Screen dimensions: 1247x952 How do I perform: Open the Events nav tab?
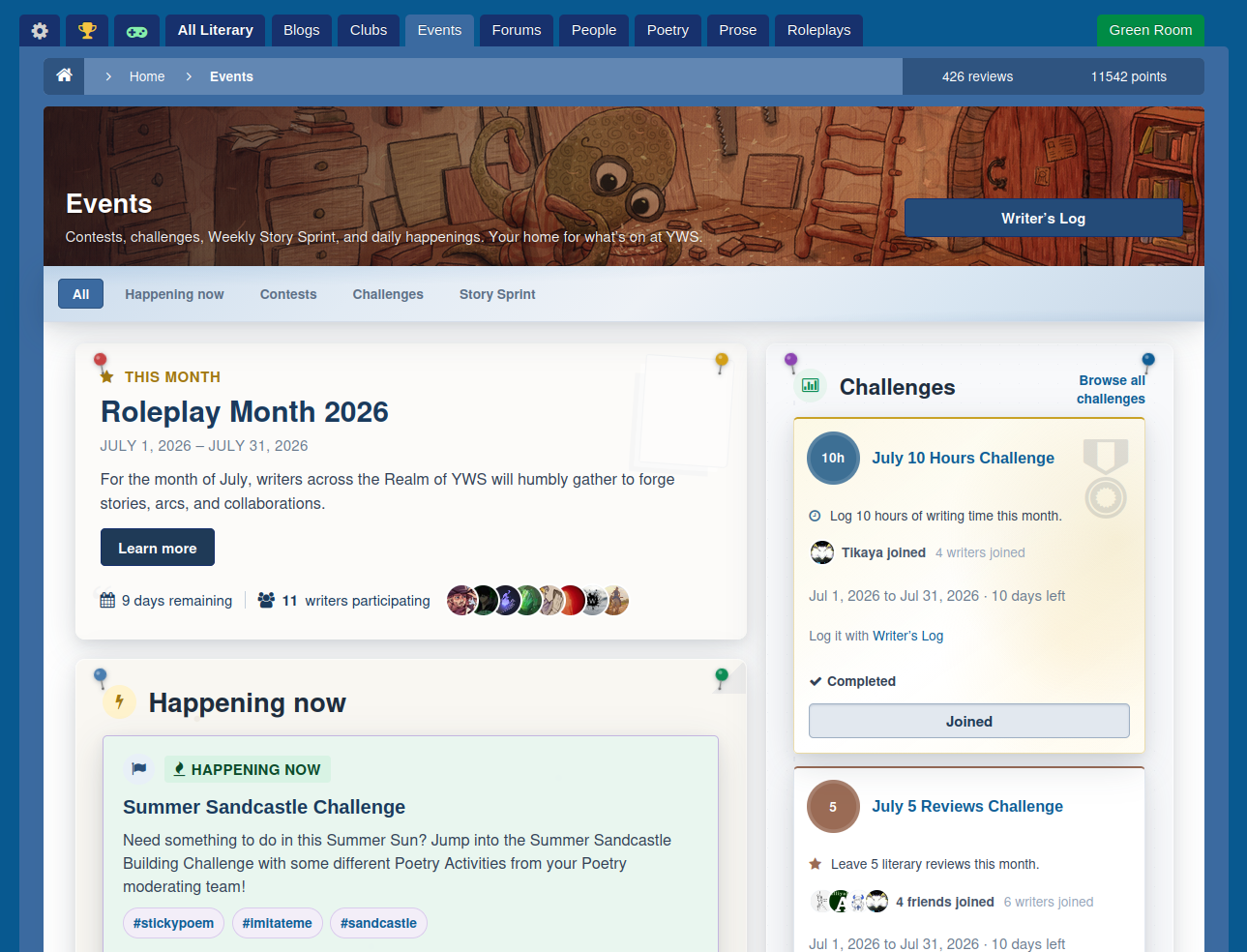[x=439, y=30]
